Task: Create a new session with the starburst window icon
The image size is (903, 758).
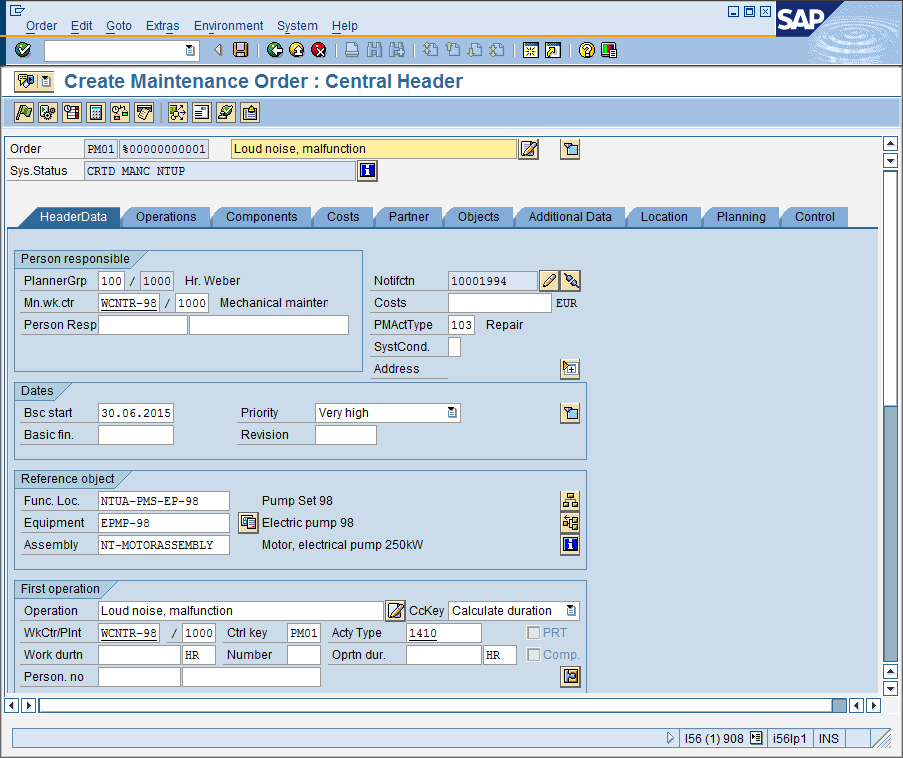Action: coord(530,50)
